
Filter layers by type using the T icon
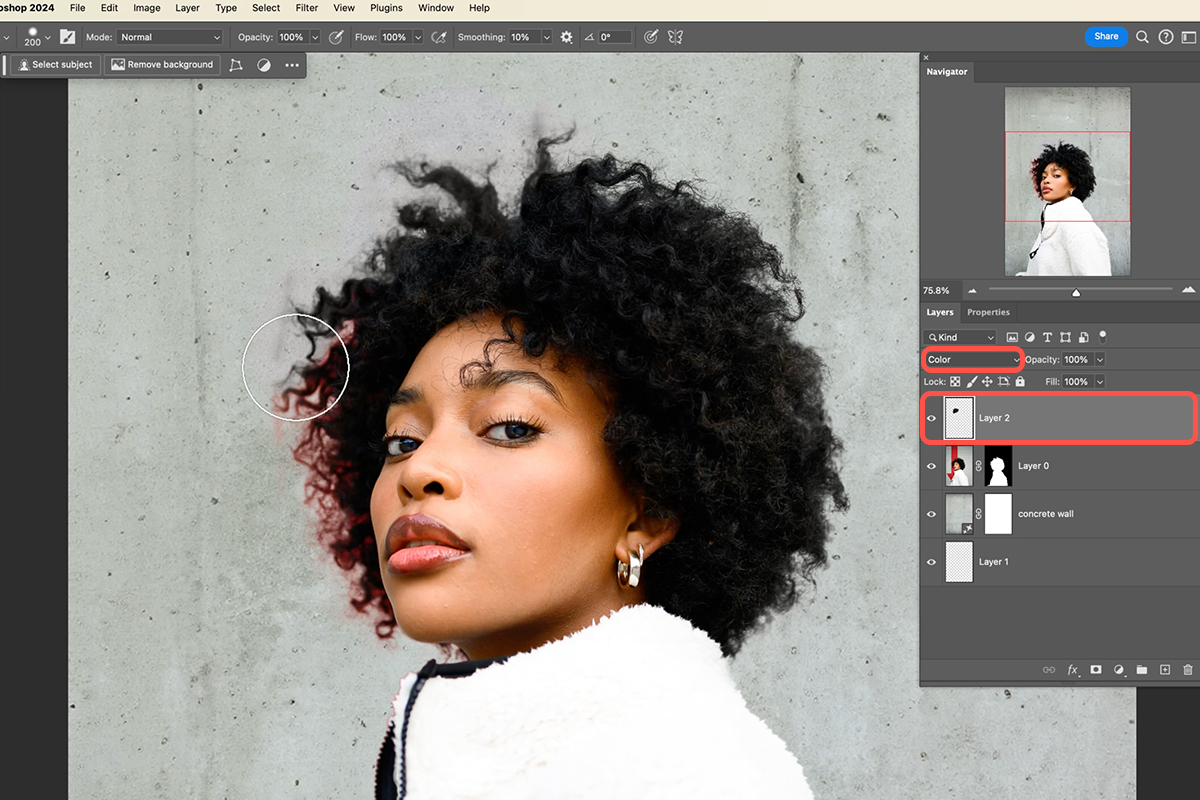pos(1048,337)
